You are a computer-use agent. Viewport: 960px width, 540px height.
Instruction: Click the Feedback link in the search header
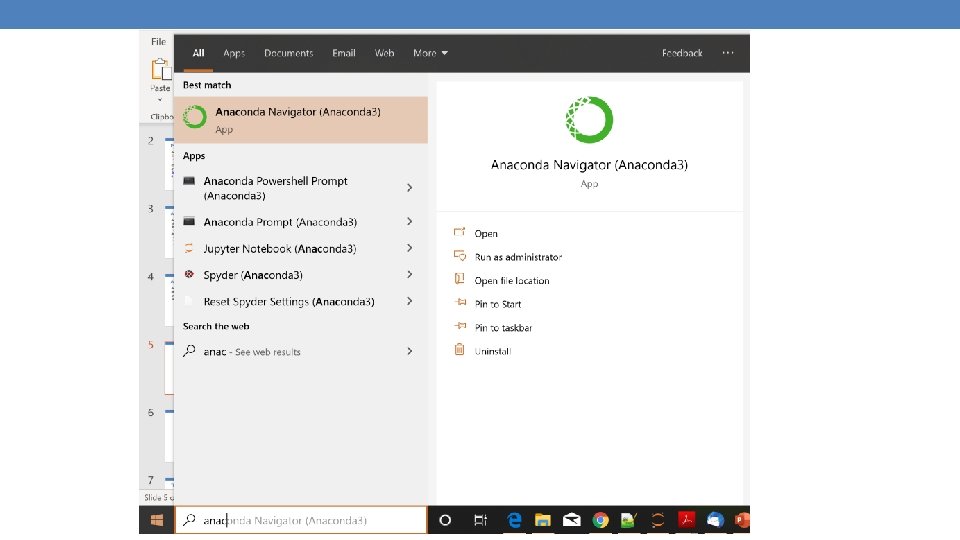tap(682, 53)
